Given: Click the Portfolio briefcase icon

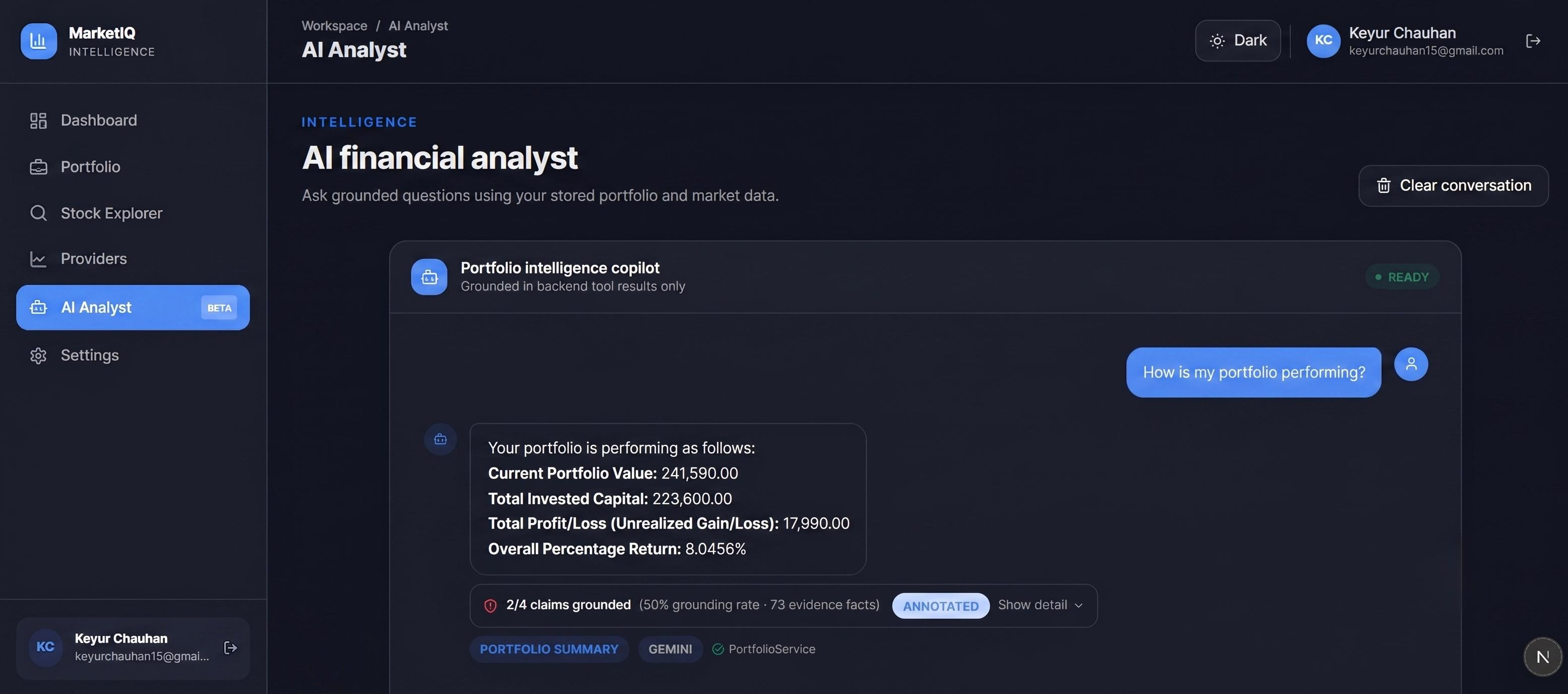Looking at the screenshot, I should click(x=38, y=167).
